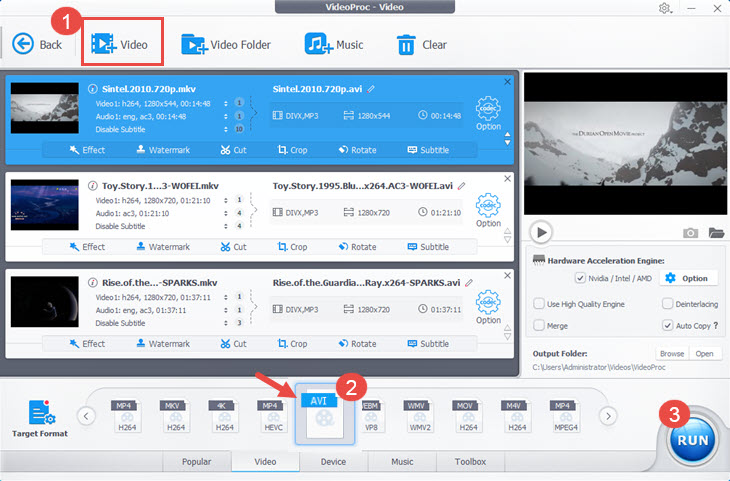Open Effect for Sintel video
The width and height of the screenshot is (730, 481).
pos(87,150)
